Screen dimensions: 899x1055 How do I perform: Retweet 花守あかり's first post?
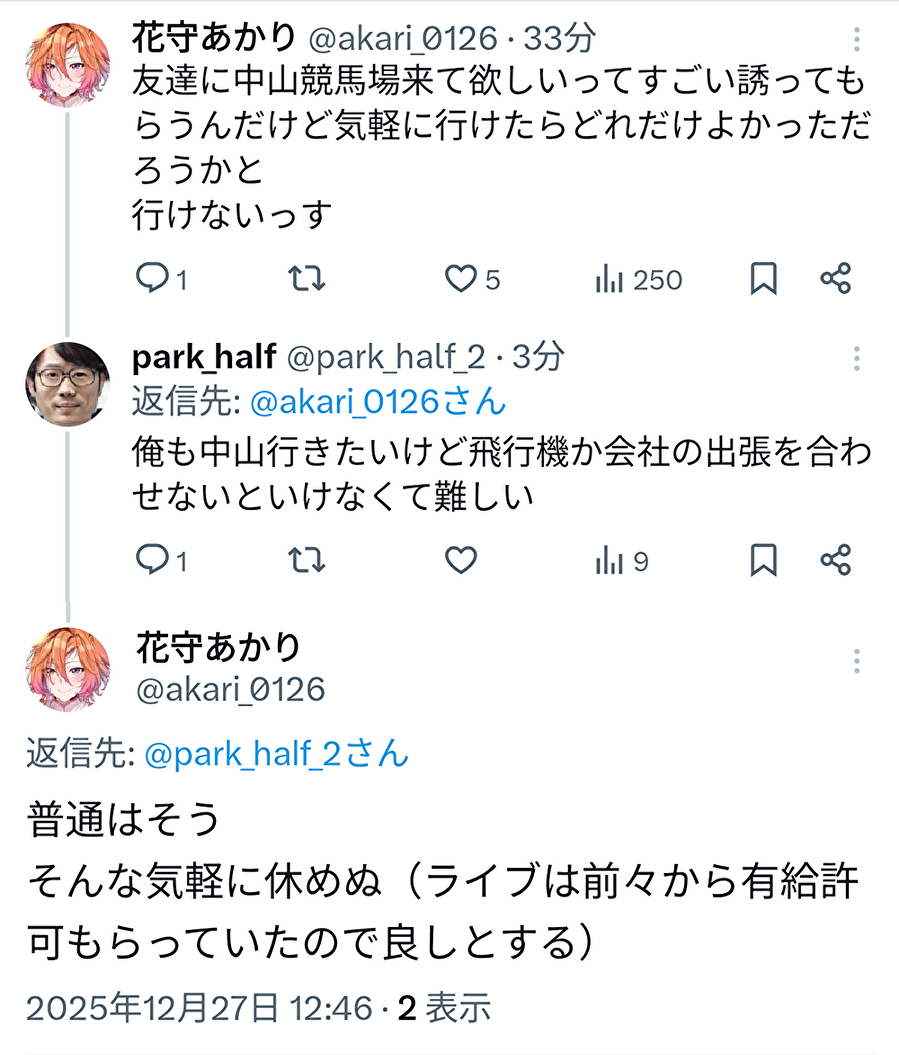(x=306, y=279)
